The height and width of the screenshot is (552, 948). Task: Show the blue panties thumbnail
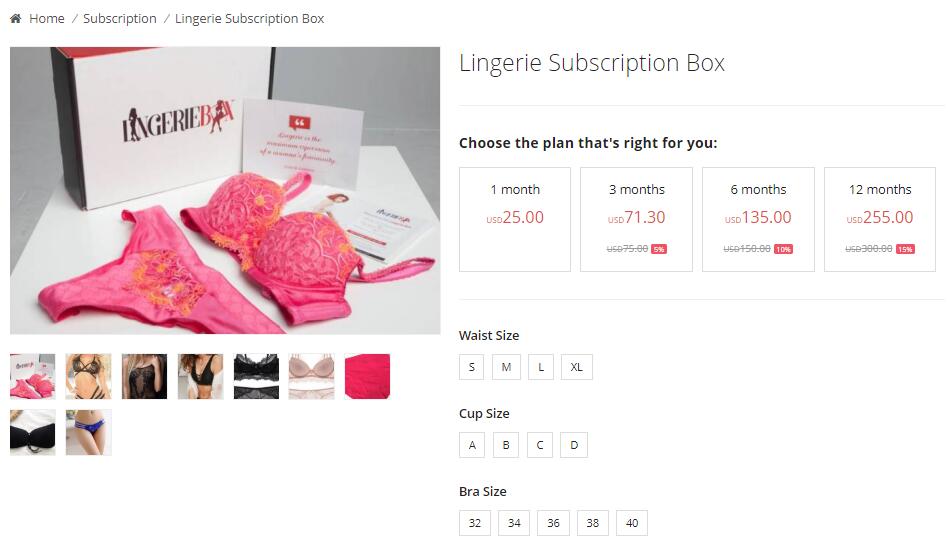click(88, 432)
